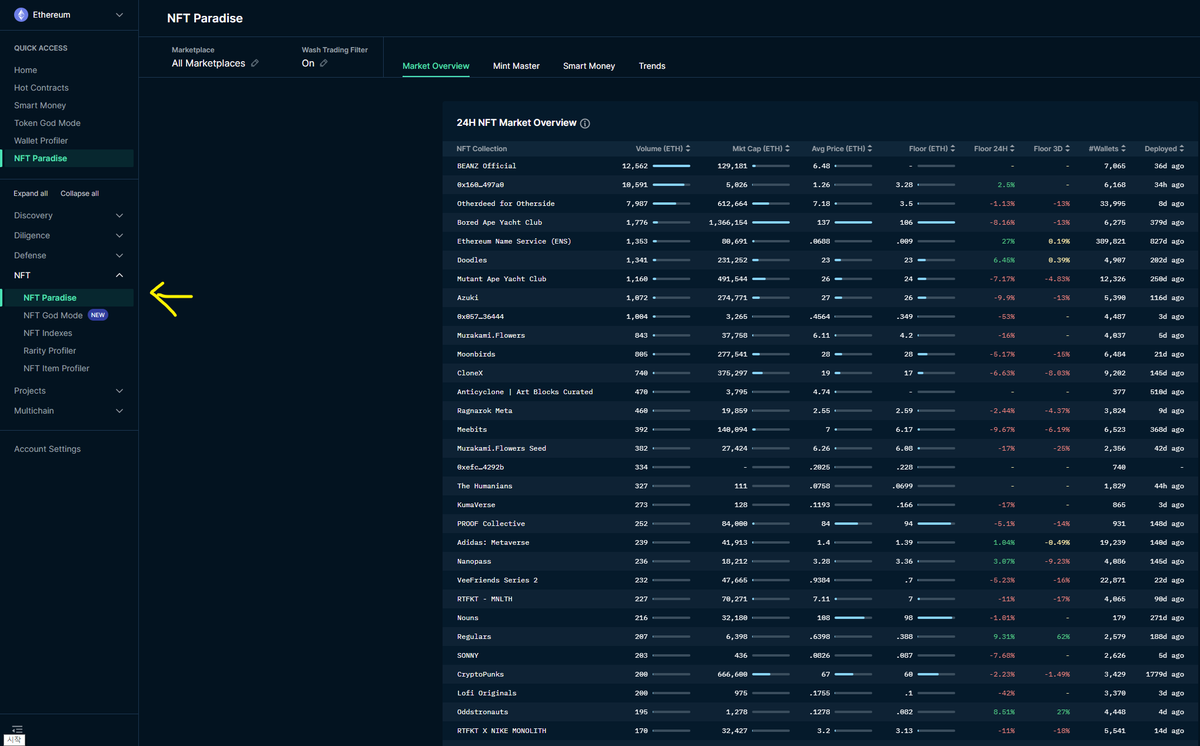
Task: Click the NEW badge next to NFT God Mode
Action: (97, 315)
